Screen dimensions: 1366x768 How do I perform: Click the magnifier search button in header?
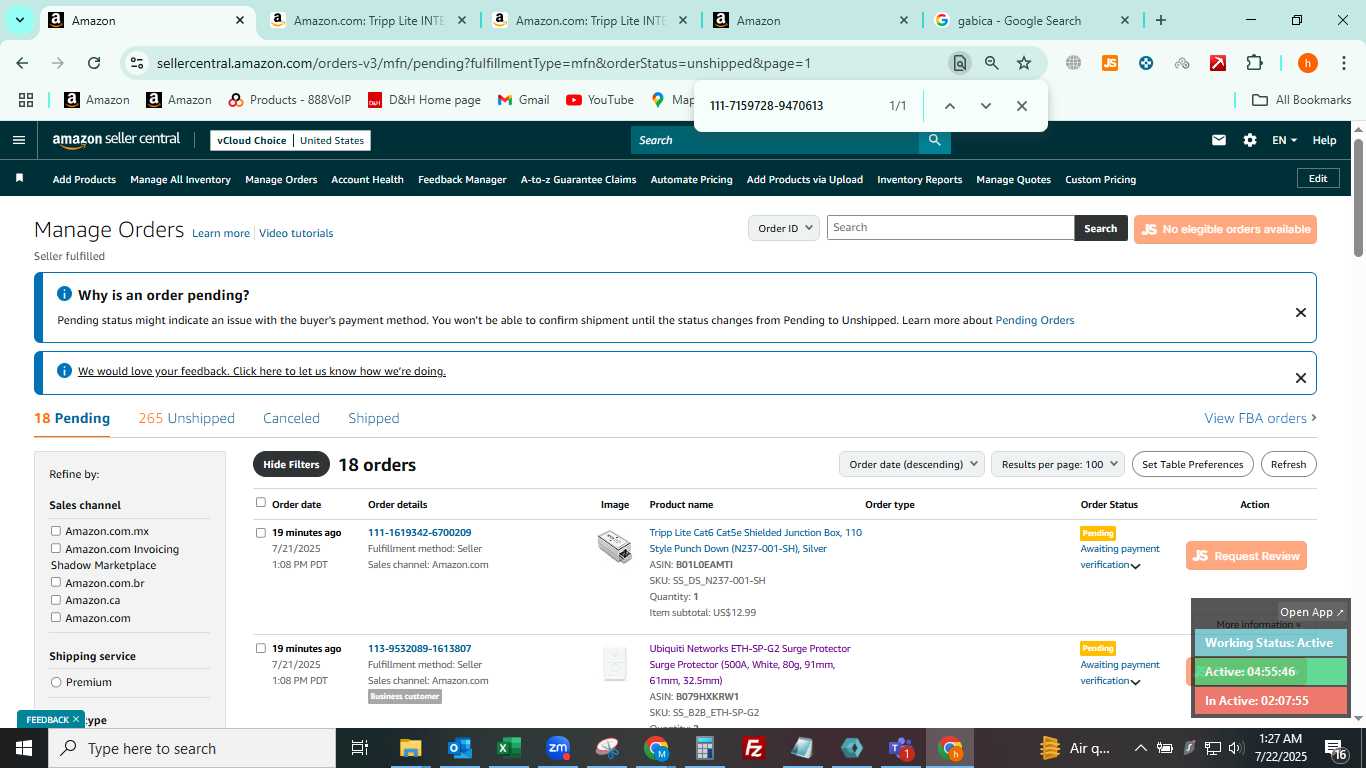pos(934,140)
